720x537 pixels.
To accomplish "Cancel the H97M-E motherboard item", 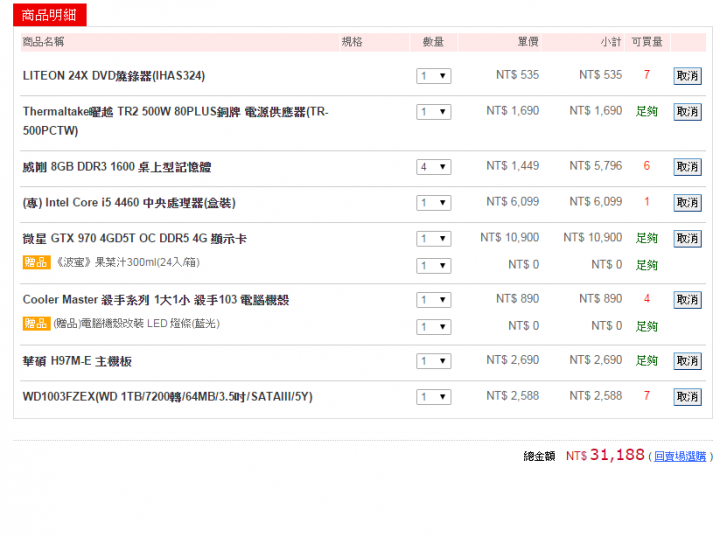I will [687, 361].
